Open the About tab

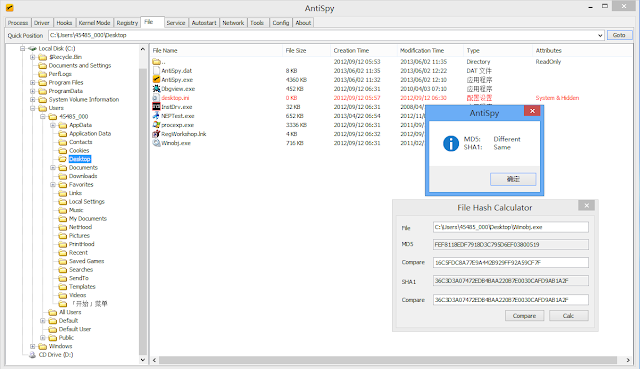(x=303, y=23)
